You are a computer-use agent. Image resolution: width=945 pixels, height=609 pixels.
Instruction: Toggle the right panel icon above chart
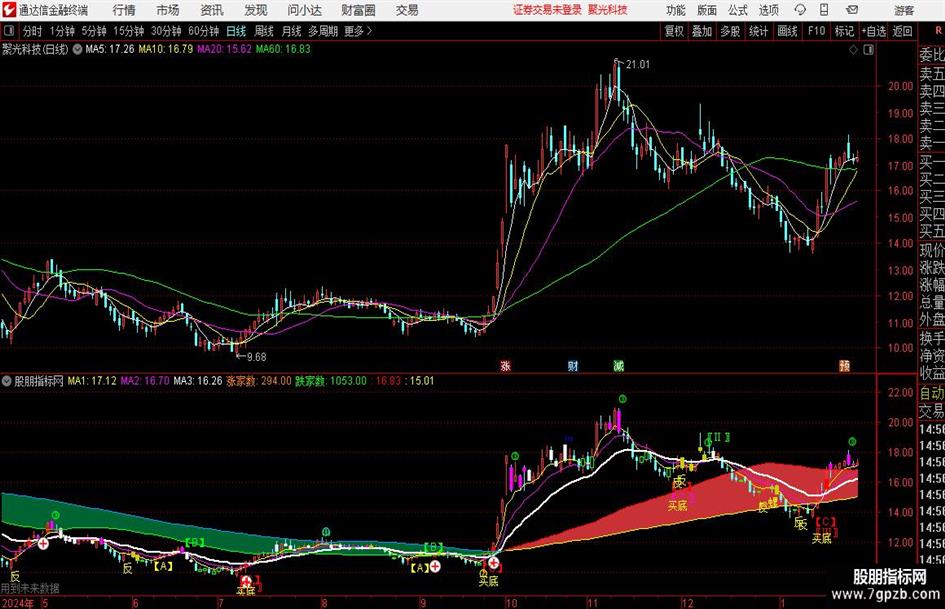[868, 50]
